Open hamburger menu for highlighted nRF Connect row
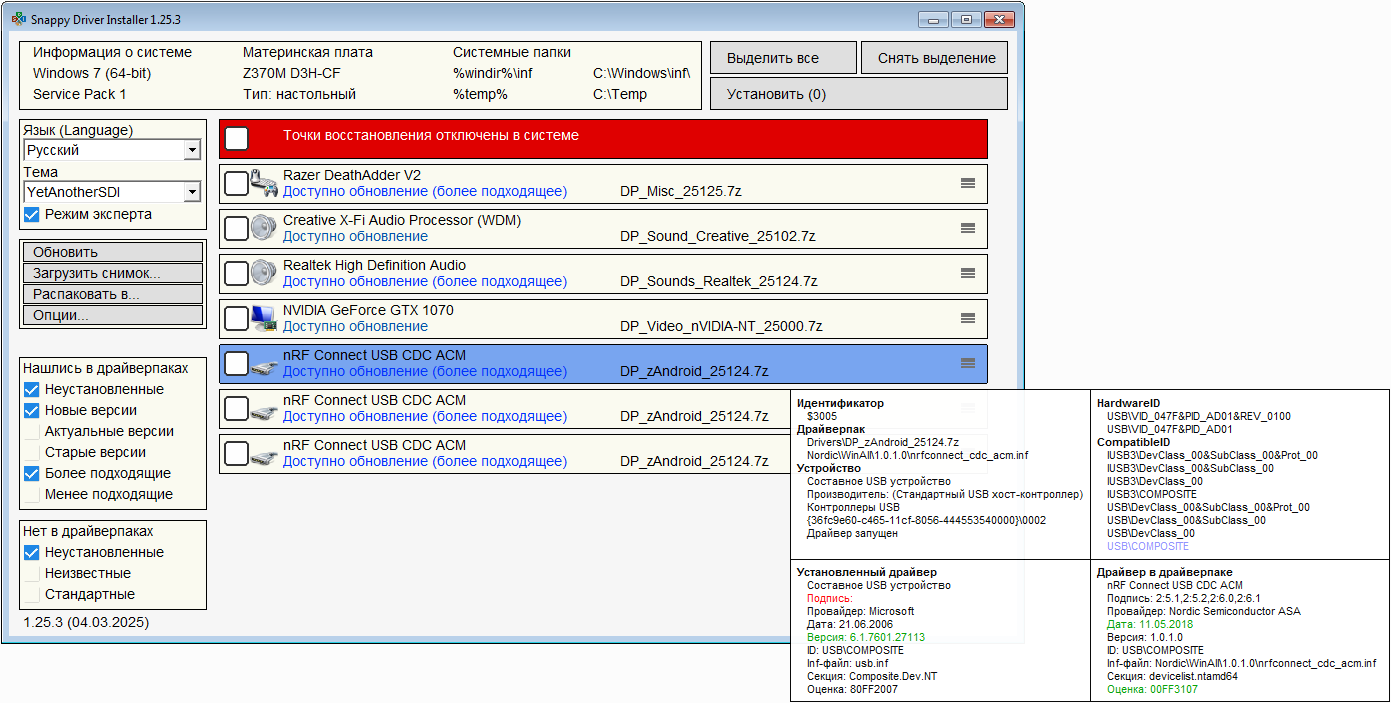Screen dimensions: 1391x703 [967, 363]
